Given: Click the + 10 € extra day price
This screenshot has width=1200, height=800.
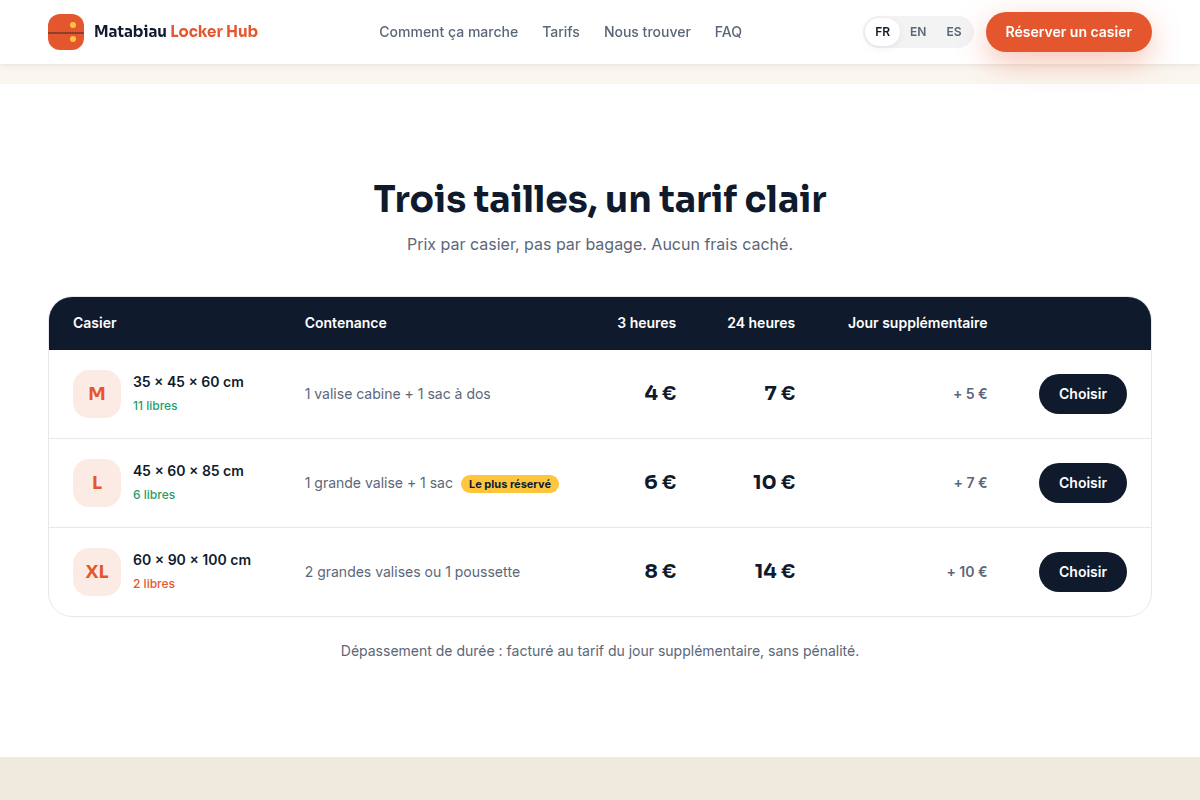Looking at the screenshot, I should [967, 572].
